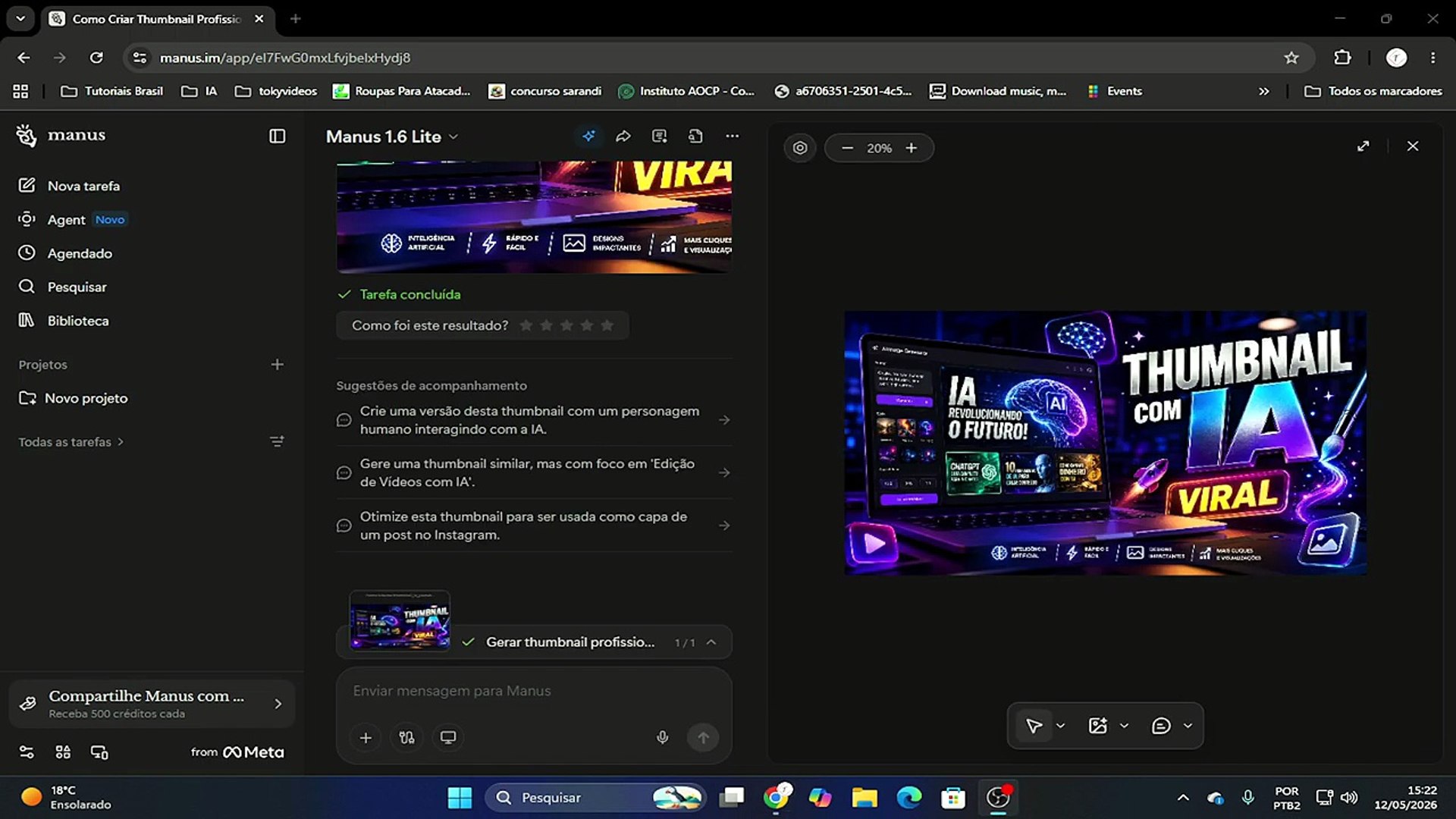Viewport: 1456px width, 819px height.
Task: Toggle the Manus sidebar panel icon
Action: [x=277, y=136]
